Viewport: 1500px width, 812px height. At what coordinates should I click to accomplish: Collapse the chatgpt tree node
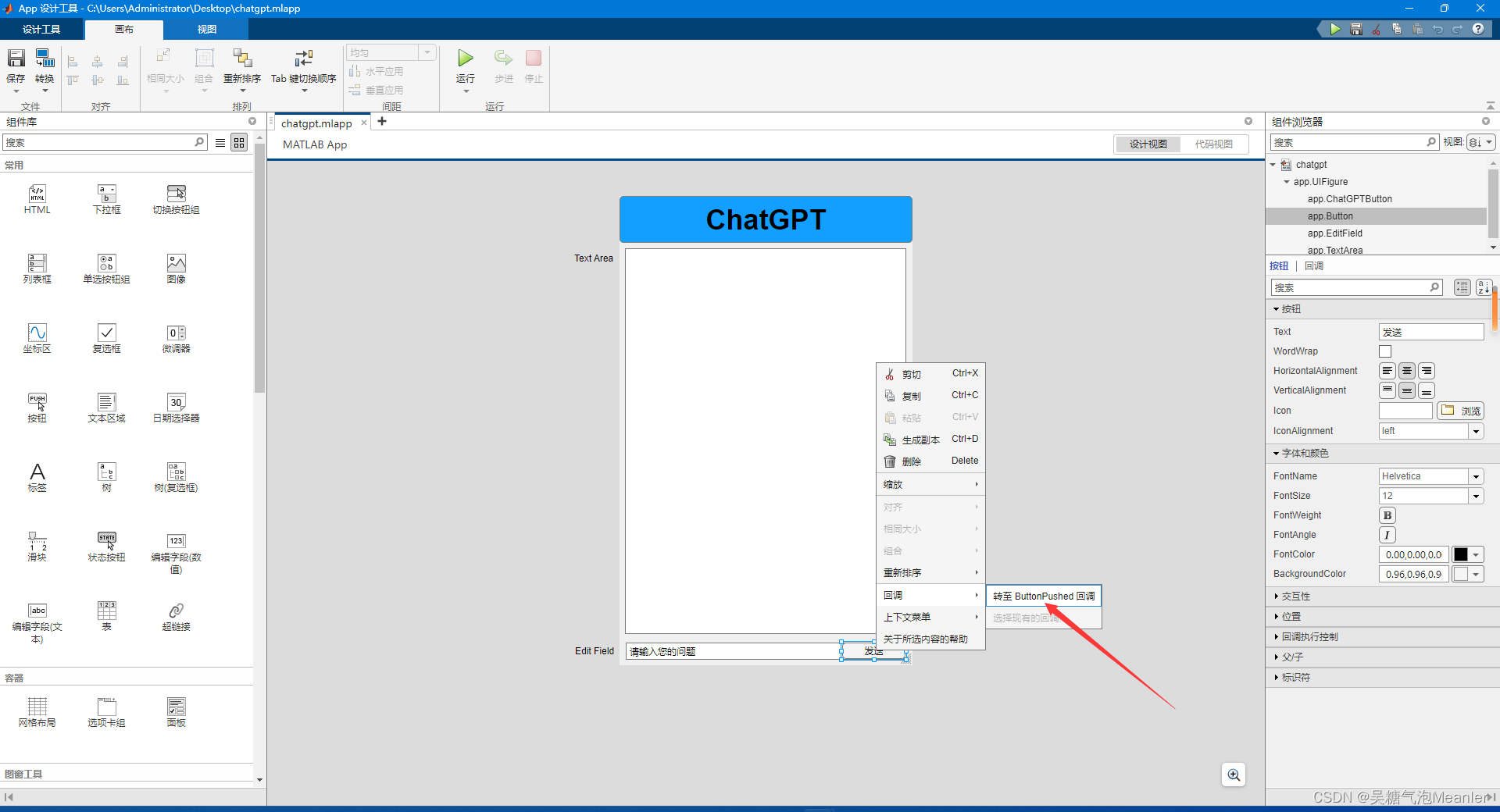1273,165
